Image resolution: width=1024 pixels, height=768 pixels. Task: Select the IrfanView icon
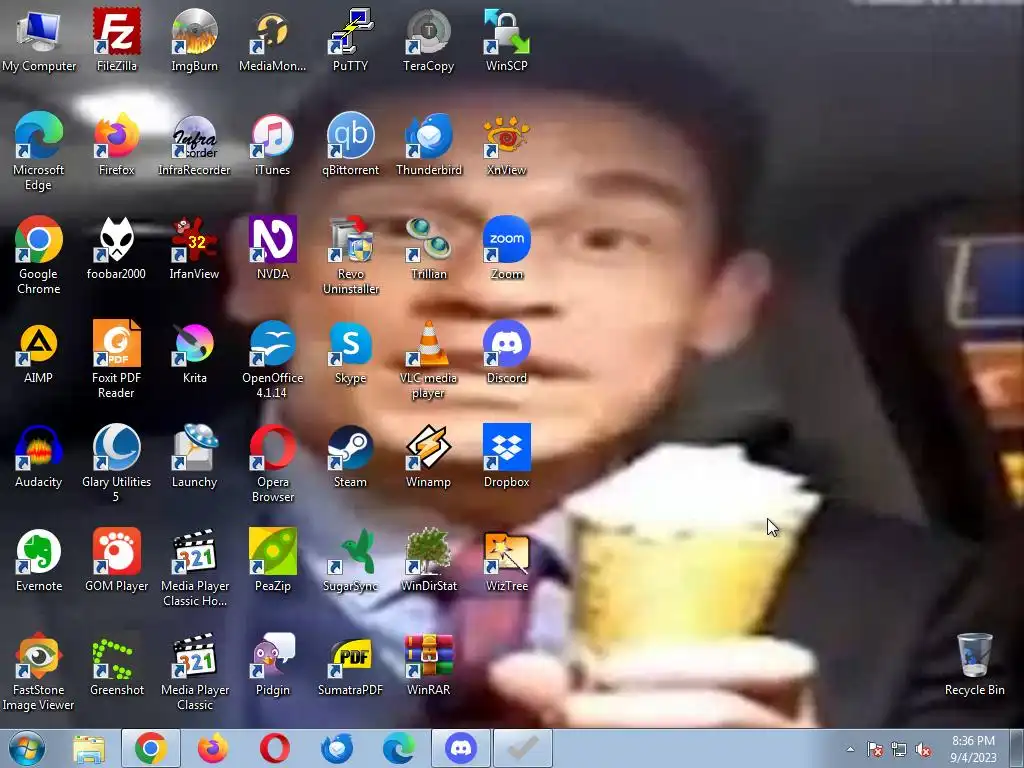click(195, 248)
